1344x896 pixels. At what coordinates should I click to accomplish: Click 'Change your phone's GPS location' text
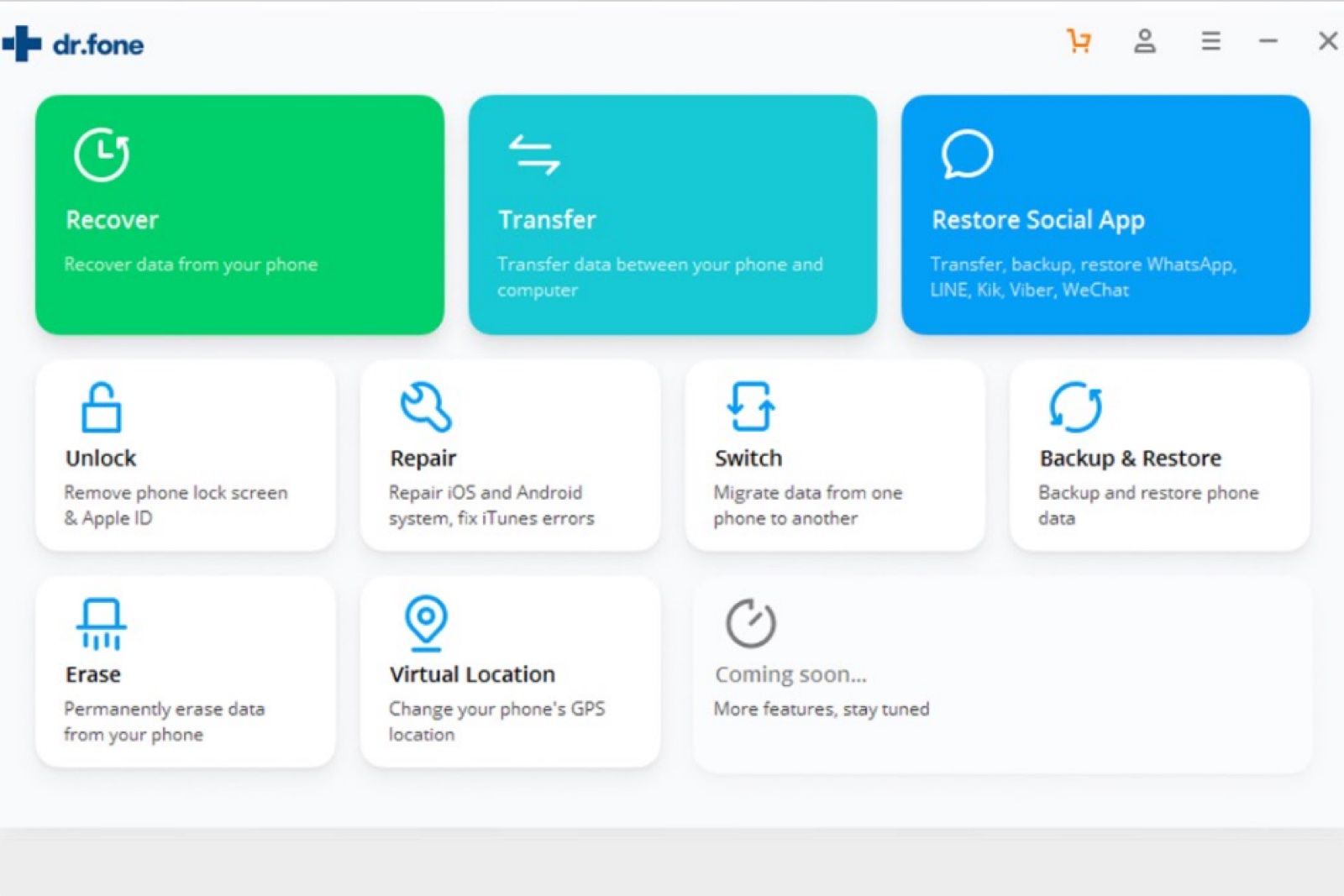coord(497,722)
